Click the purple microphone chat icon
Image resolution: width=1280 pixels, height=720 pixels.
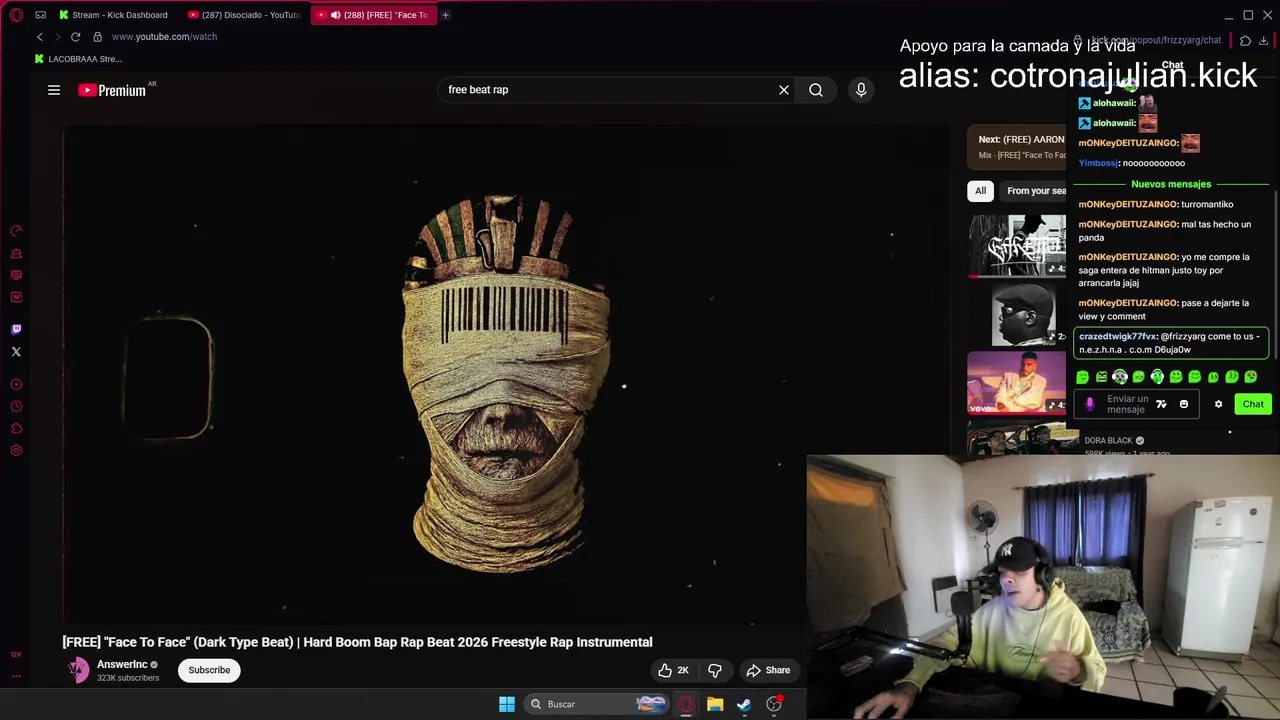pyautogui.click(x=1090, y=404)
